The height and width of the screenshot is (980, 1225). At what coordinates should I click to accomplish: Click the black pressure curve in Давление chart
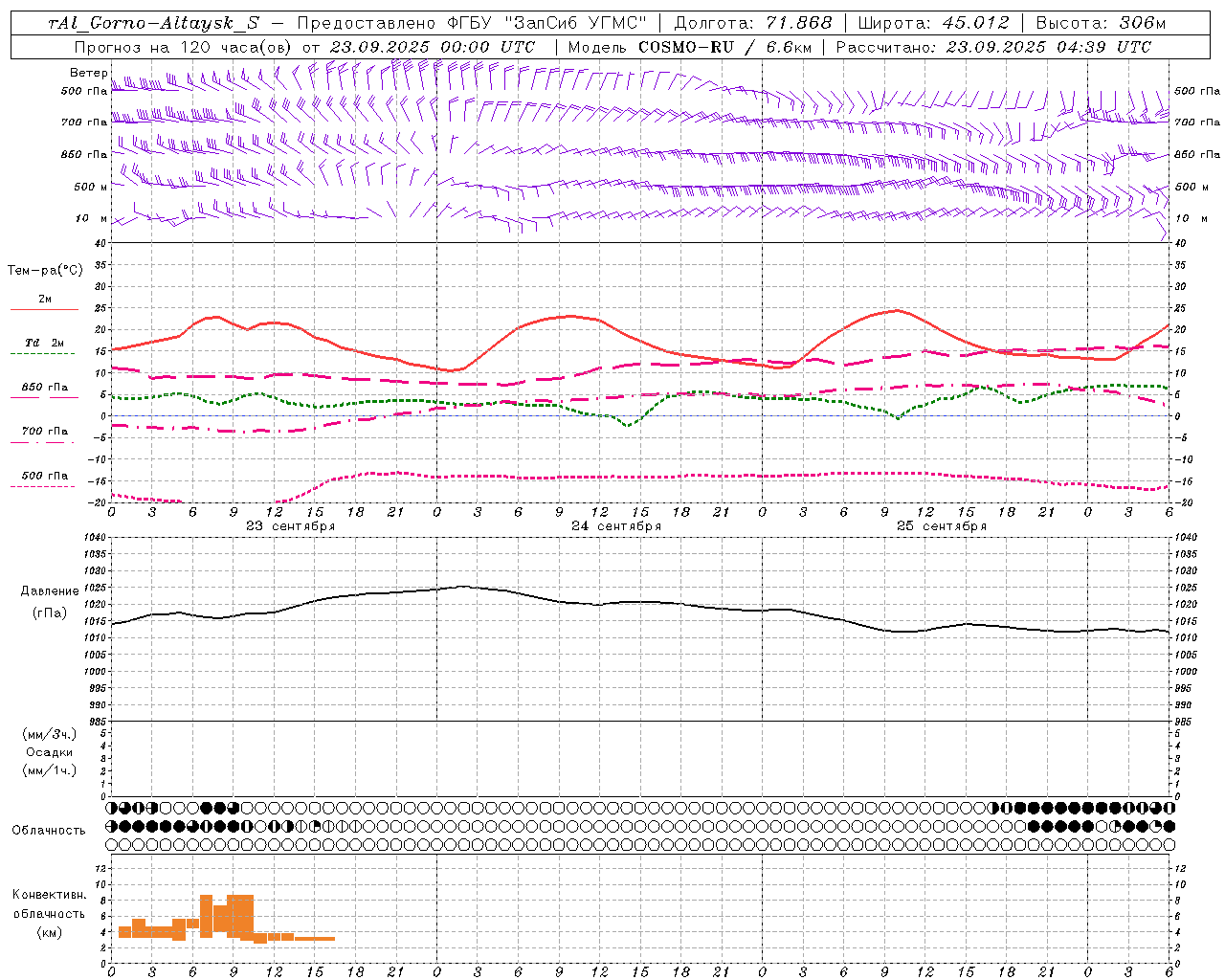[x=639, y=602]
